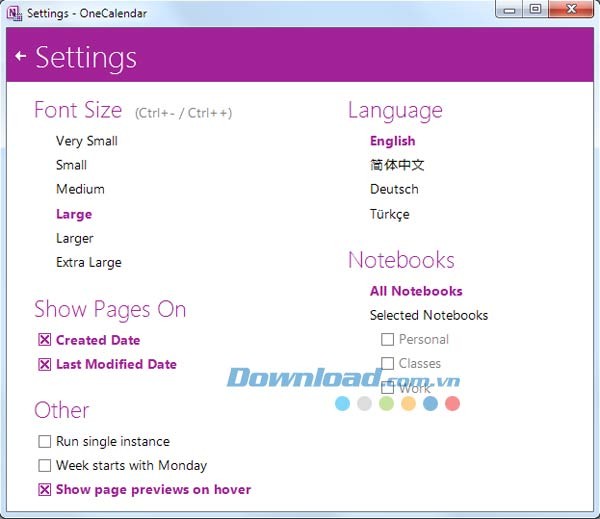This screenshot has width=600, height=519.
Task: Choose the Selected Notebooks option
Action: click(429, 315)
